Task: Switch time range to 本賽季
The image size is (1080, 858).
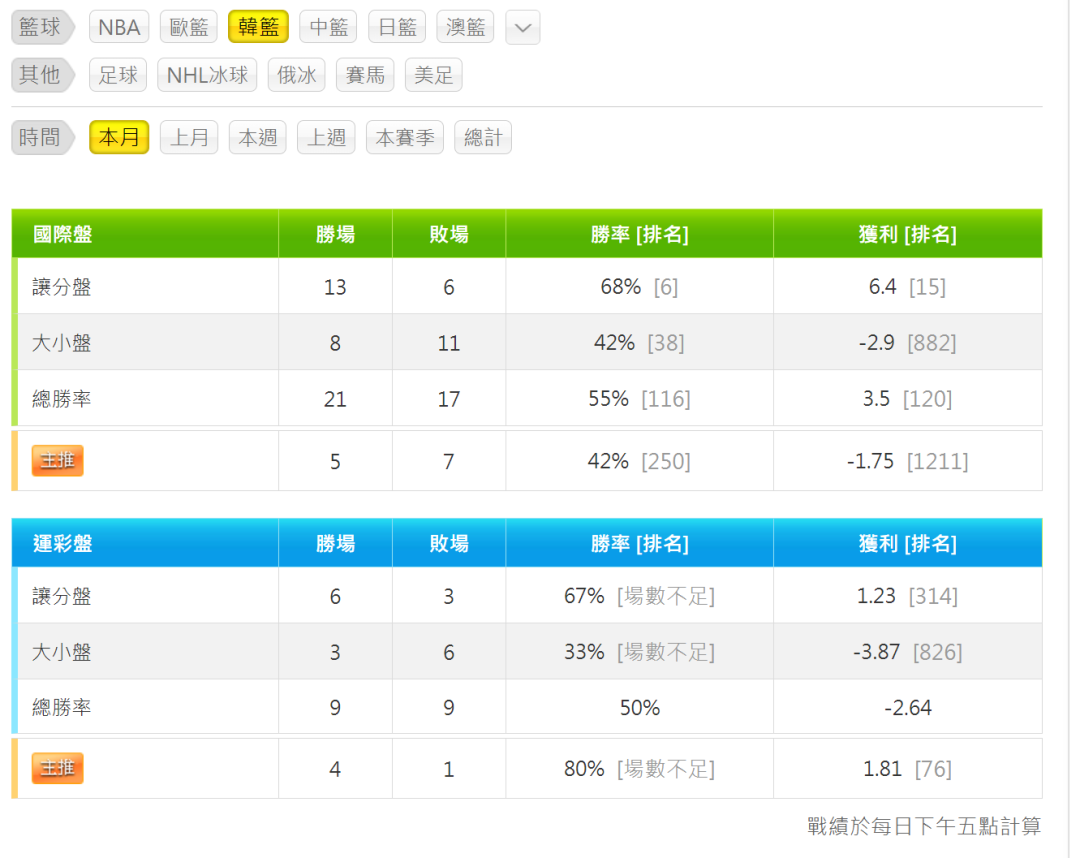Action: tap(405, 138)
